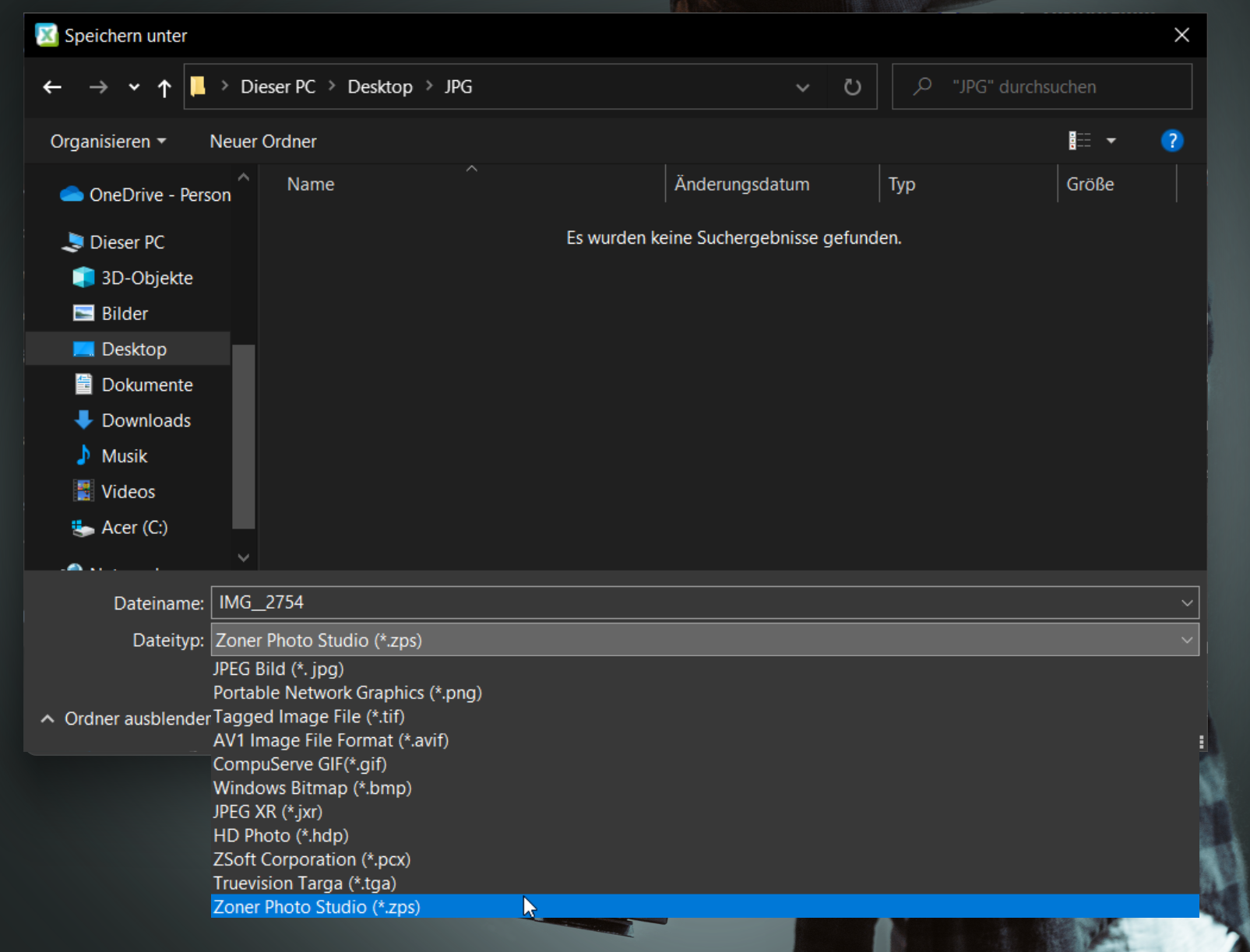This screenshot has height=952, width=1250.
Task: Open 3D-Objekte folder in sidebar
Action: click(133, 278)
